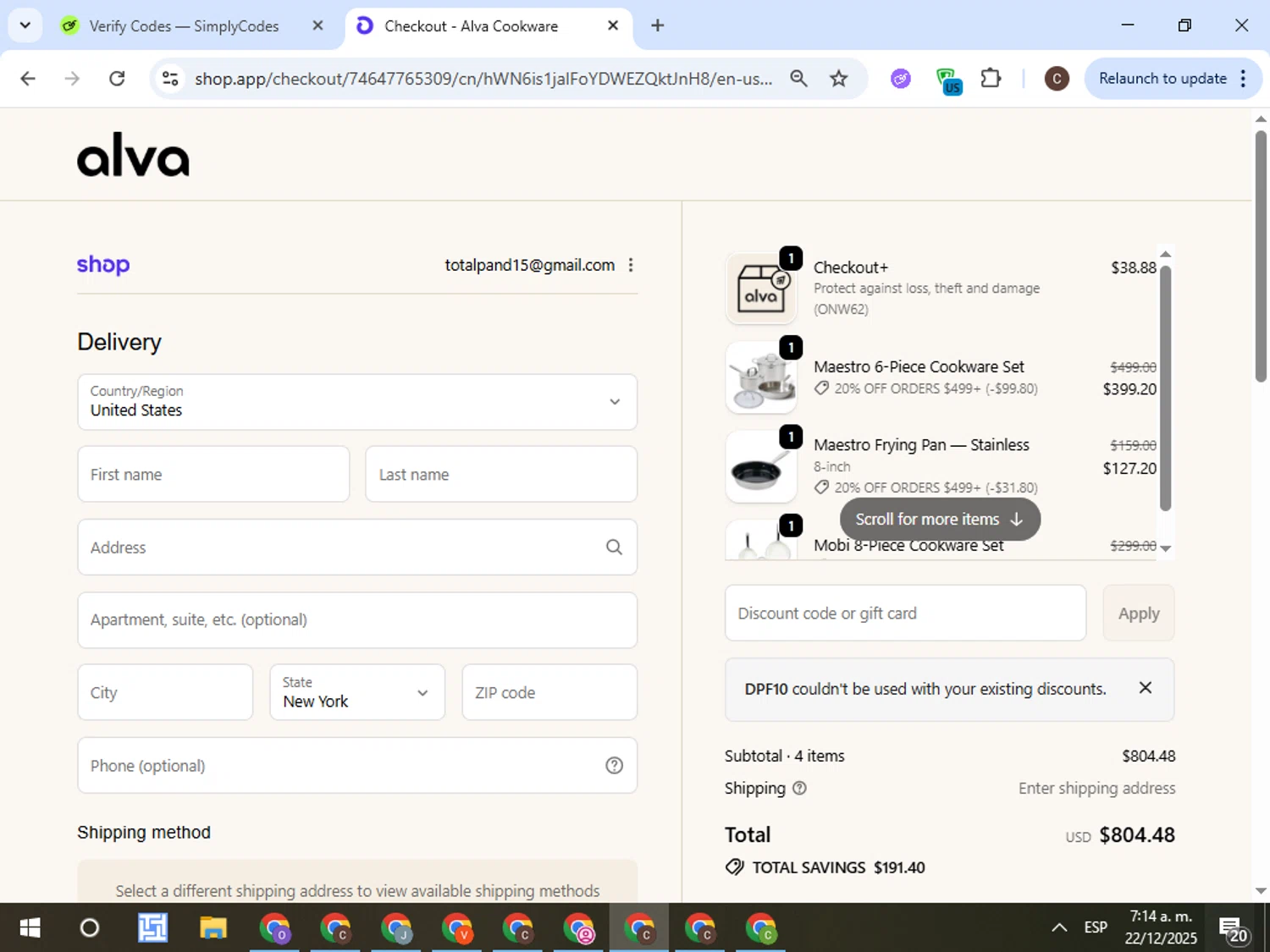
Task: Open the tab search dropdown arrow
Action: tap(25, 25)
